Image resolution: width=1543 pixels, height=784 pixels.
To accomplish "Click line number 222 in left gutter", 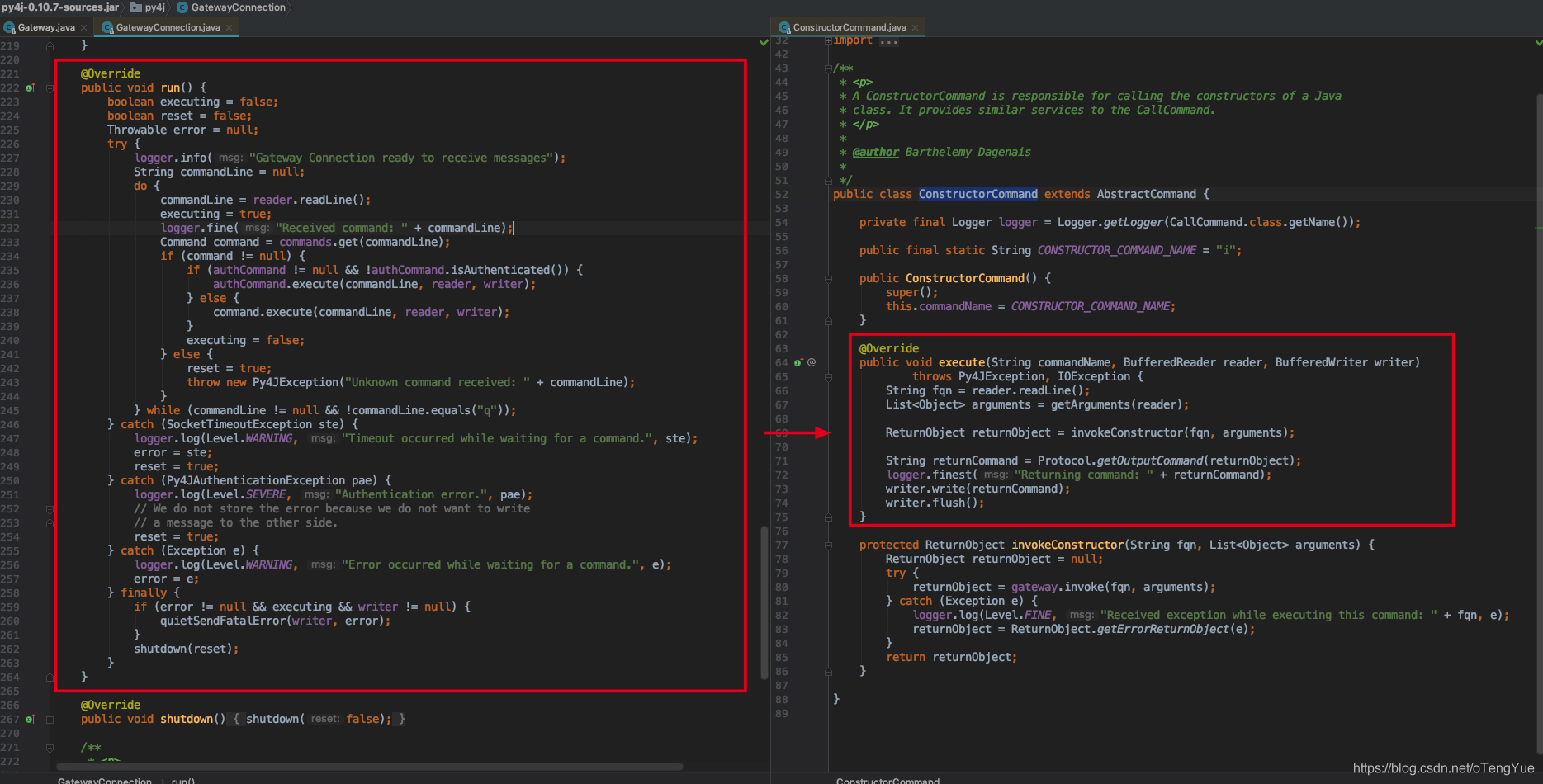I will click(10, 87).
